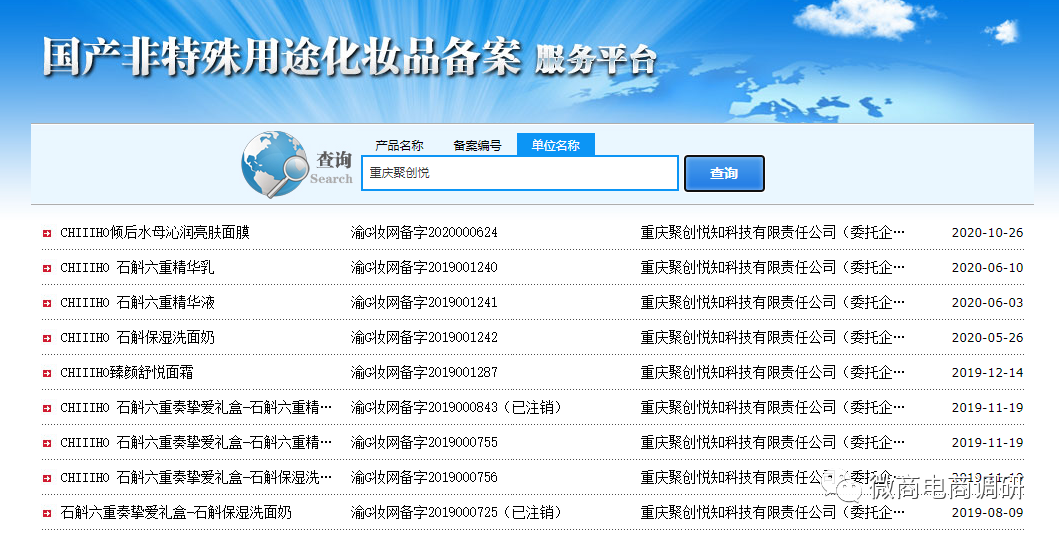Click company name in the 2019-08-09 row

[772, 513]
